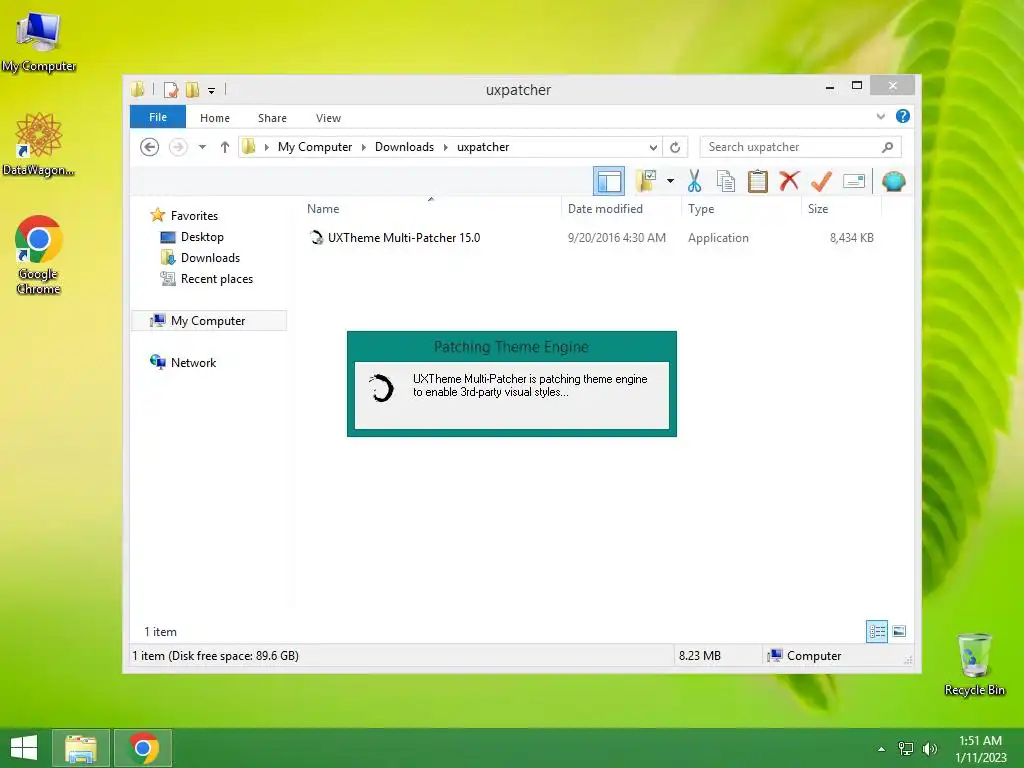This screenshot has height=768, width=1024.
Task: Select Favorites in the navigation pane
Action: tap(194, 216)
